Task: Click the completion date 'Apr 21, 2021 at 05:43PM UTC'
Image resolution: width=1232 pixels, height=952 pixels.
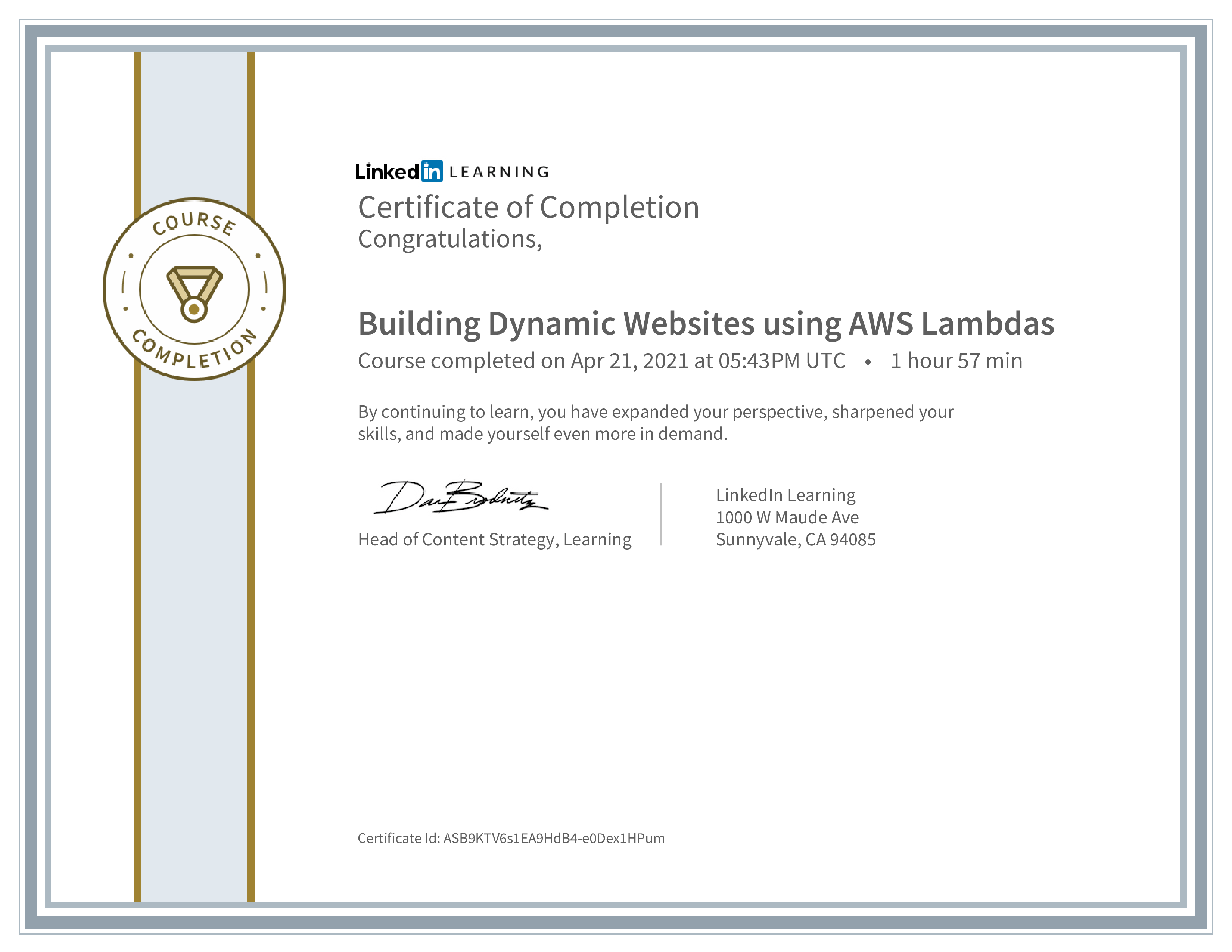Action: click(x=708, y=361)
